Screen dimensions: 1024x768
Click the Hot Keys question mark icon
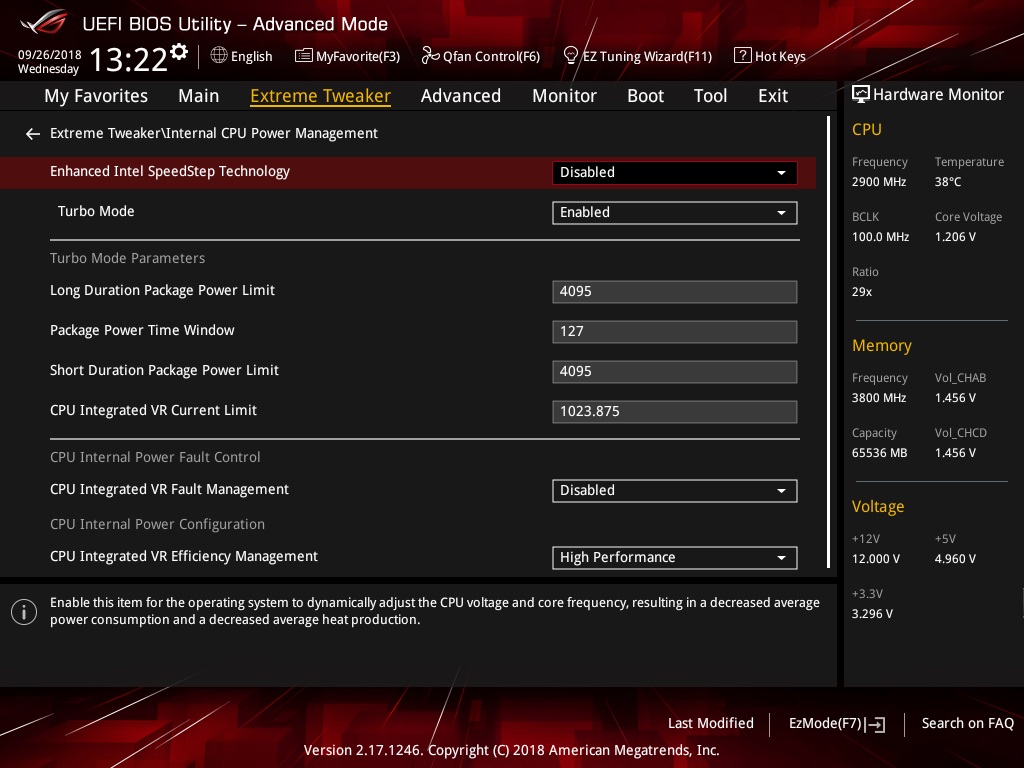pyautogui.click(x=743, y=56)
